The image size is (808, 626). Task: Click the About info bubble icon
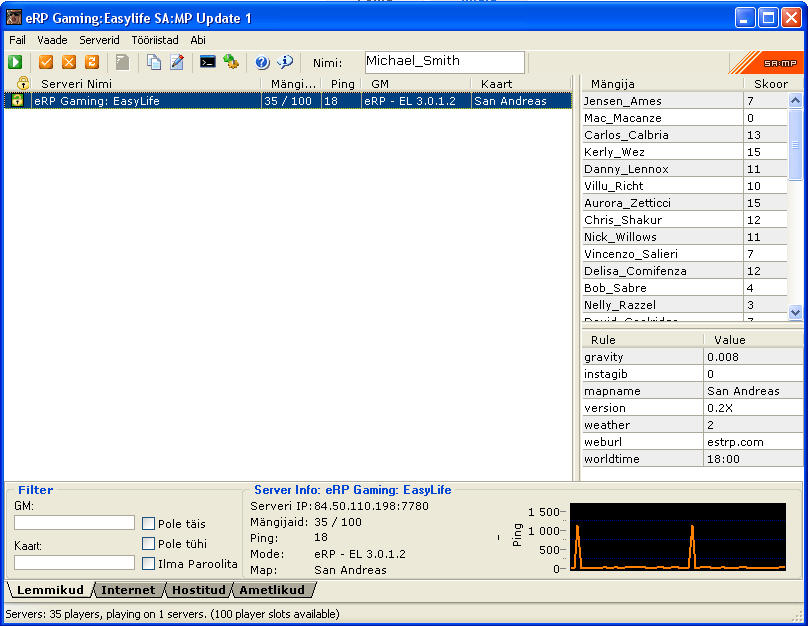(285, 62)
